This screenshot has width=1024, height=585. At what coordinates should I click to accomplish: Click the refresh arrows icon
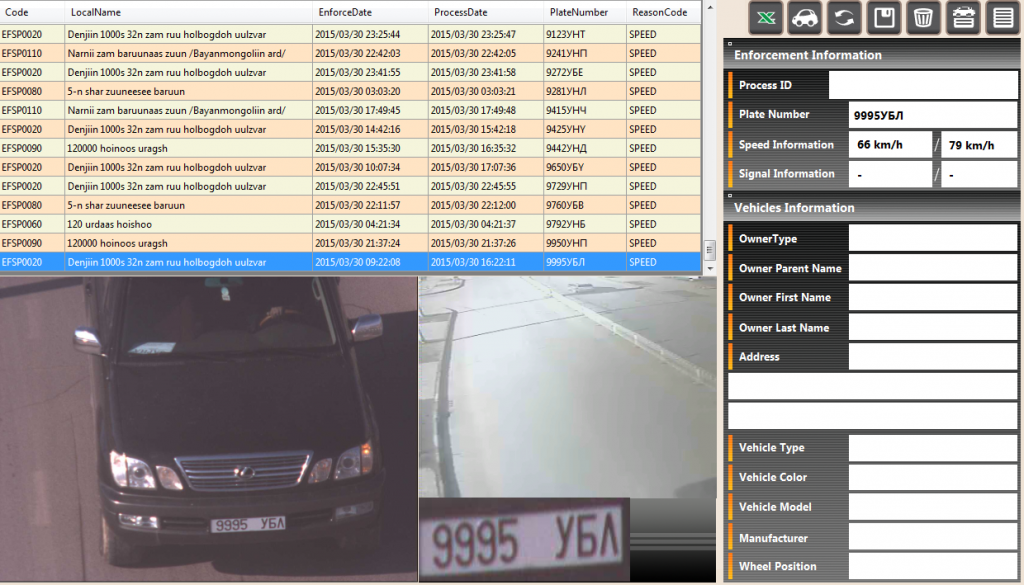coord(845,18)
